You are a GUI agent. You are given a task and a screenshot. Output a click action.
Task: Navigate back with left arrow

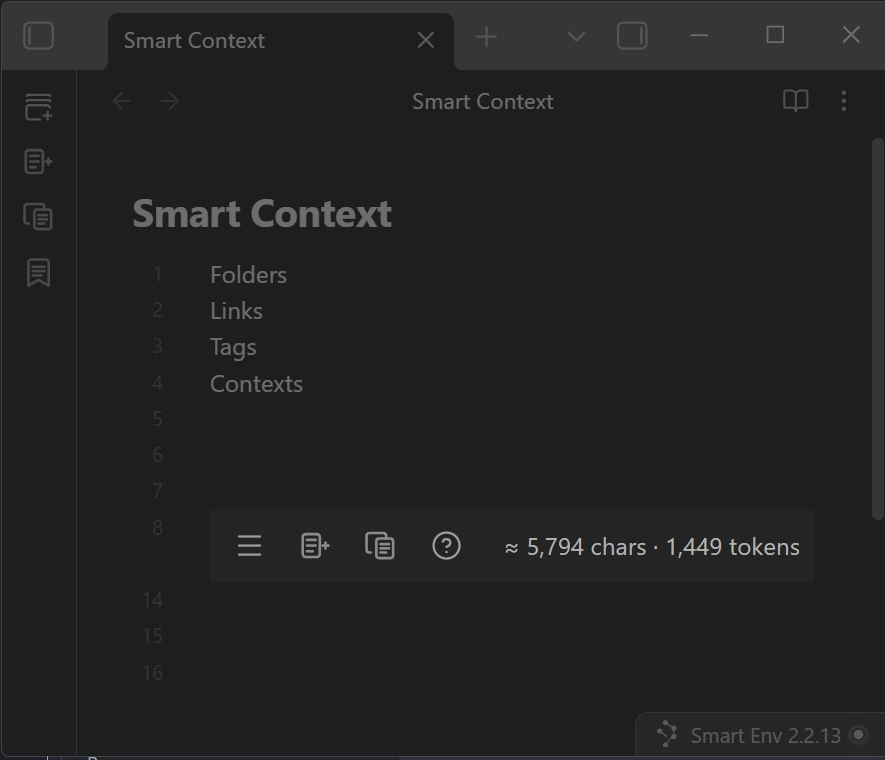coord(122,101)
